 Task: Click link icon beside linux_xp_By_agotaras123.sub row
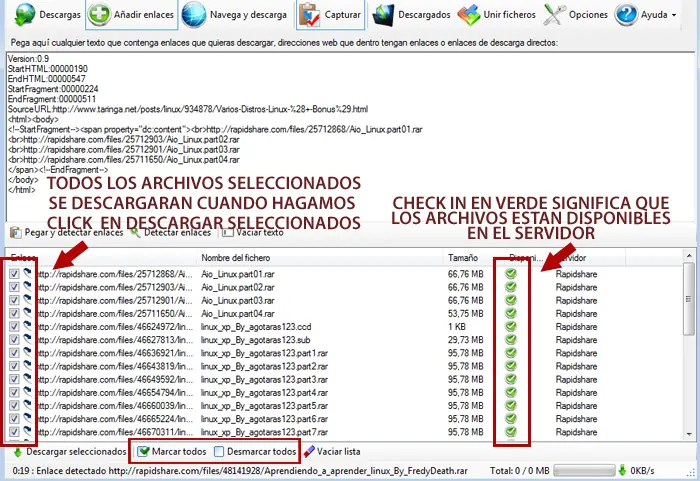tap(28, 339)
